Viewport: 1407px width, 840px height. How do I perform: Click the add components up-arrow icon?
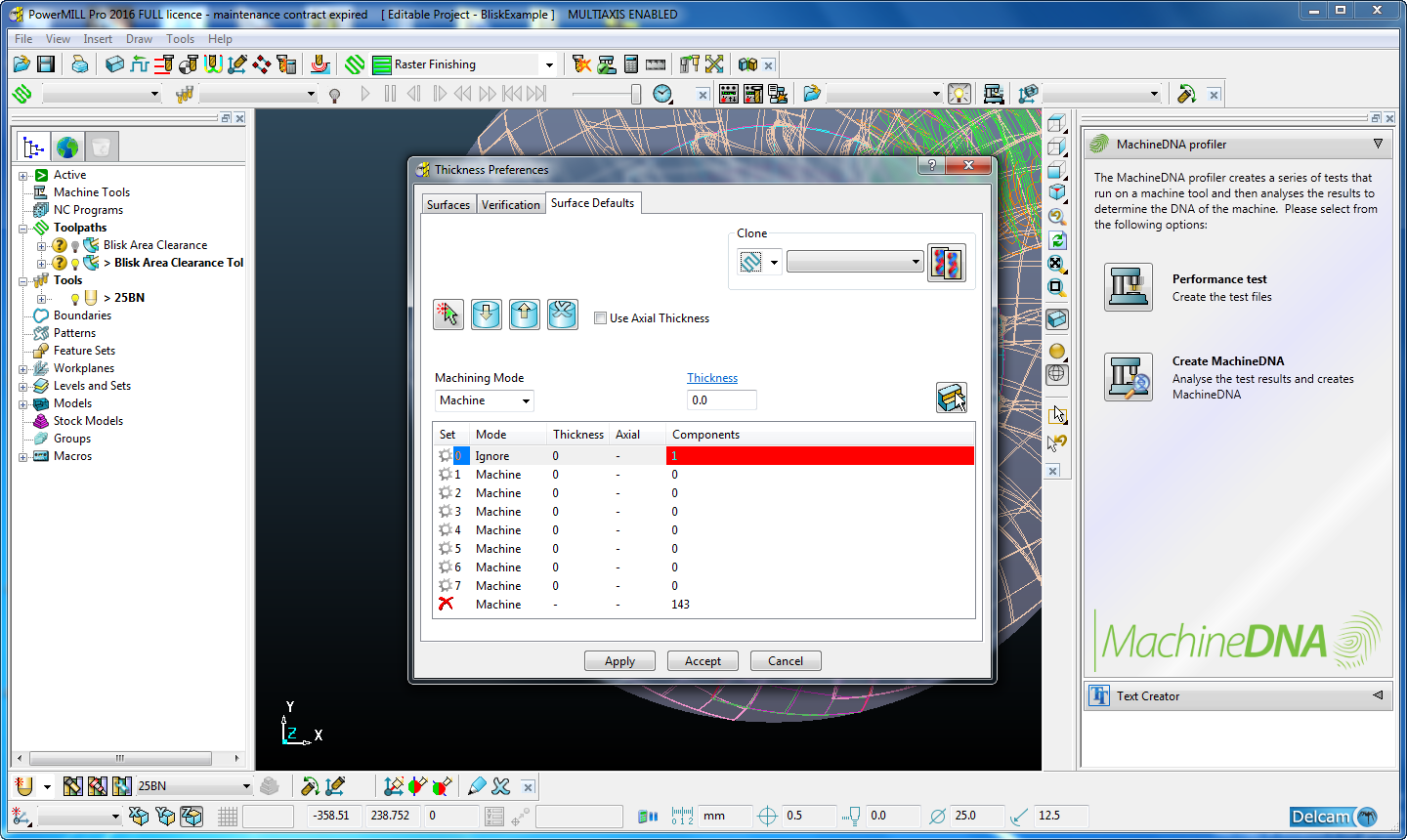[x=525, y=315]
